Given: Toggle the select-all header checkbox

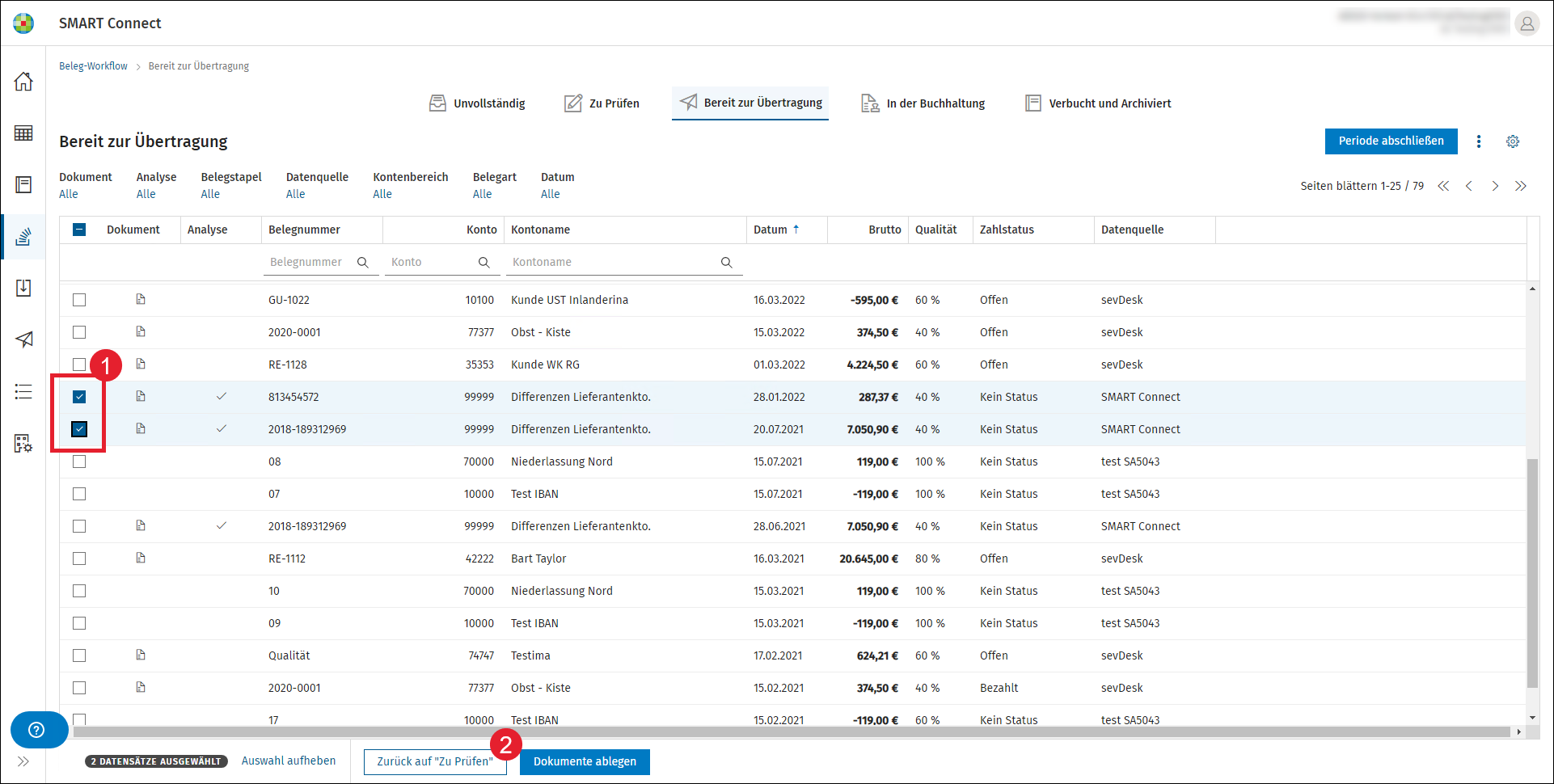Looking at the screenshot, I should pos(79,230).
